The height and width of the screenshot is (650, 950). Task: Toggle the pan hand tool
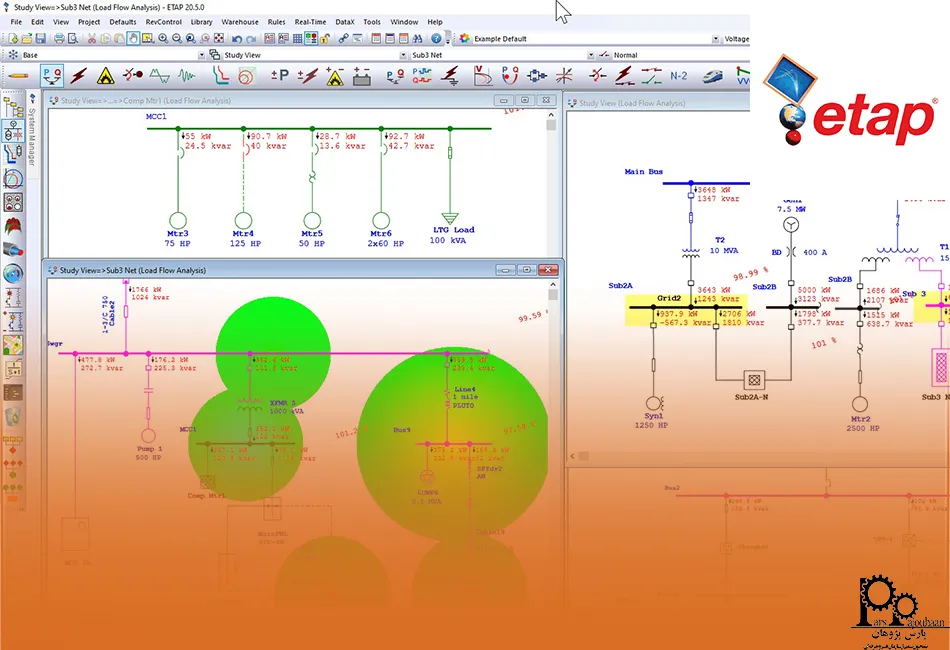(133, 38)
